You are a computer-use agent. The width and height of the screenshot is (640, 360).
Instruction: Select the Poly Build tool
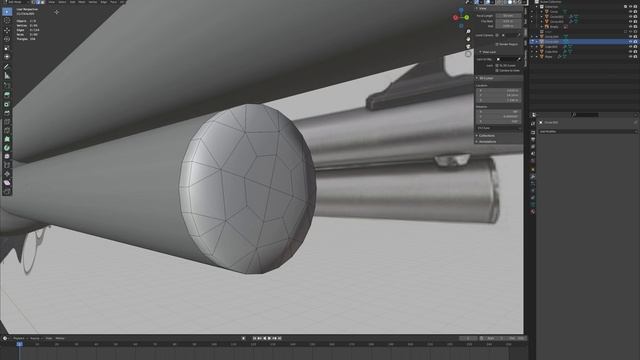tap(7, 139)
